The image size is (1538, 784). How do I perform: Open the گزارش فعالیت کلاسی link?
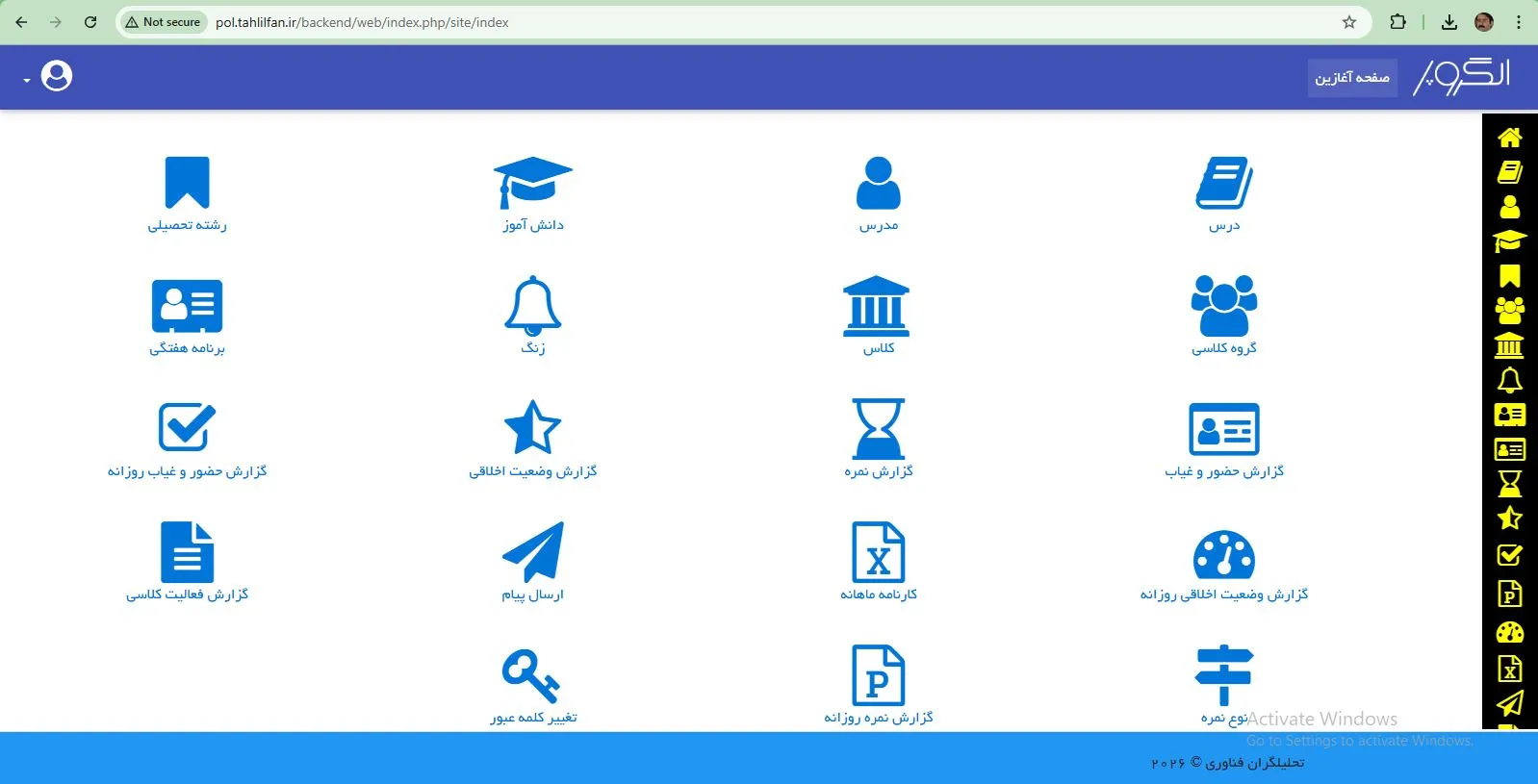[x=187, y=594]
